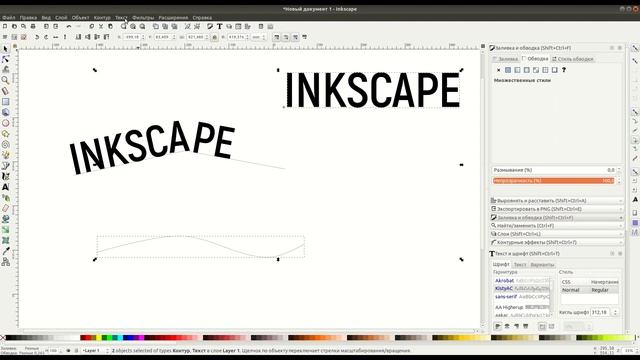Screen dimensions: 640x360
Task: Expand the Контурные эффекты dock panel
Action: click(557, 242)
